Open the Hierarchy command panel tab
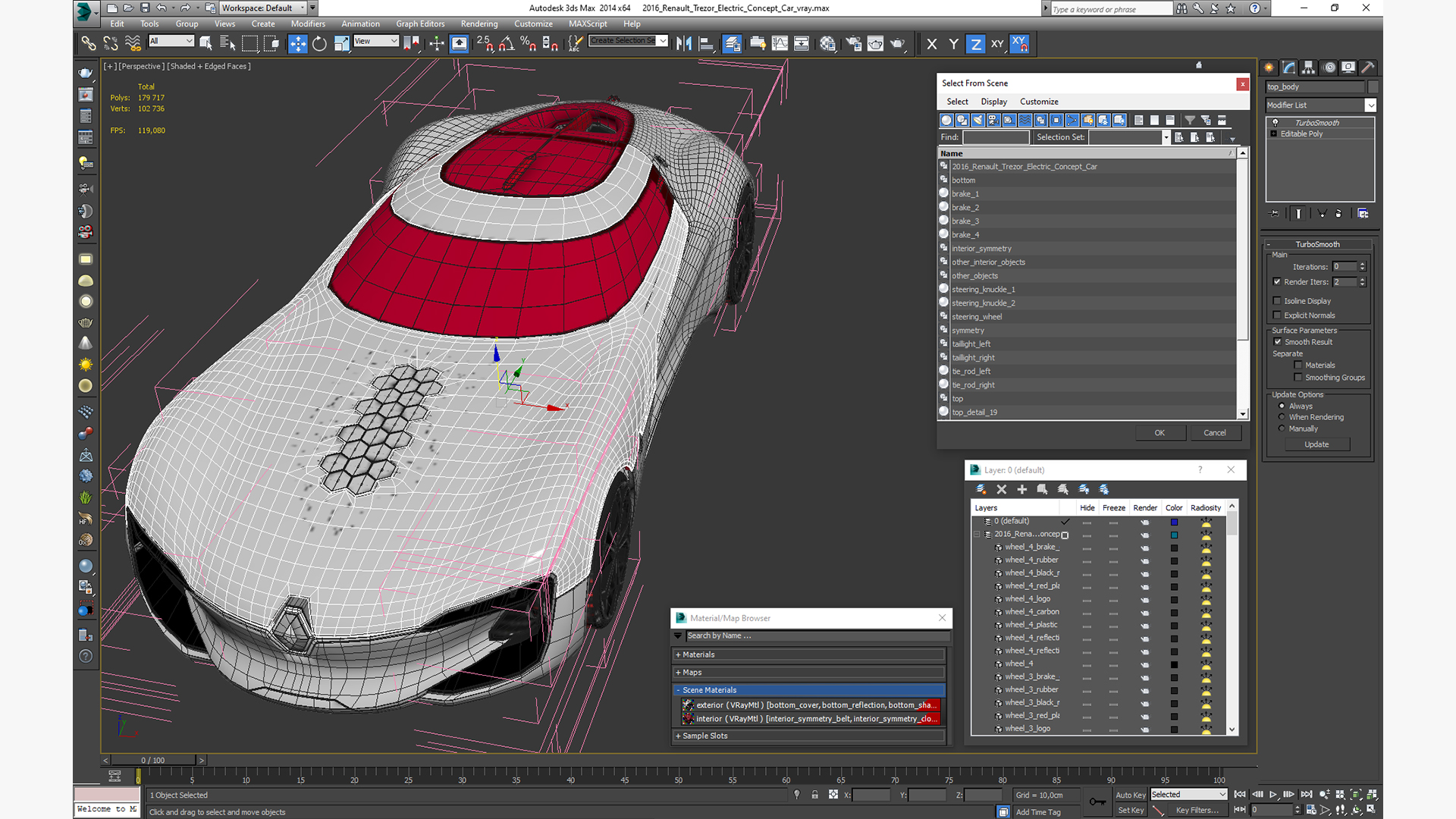Viewport: 1456px width, 819px height. tap(1309, 67)
